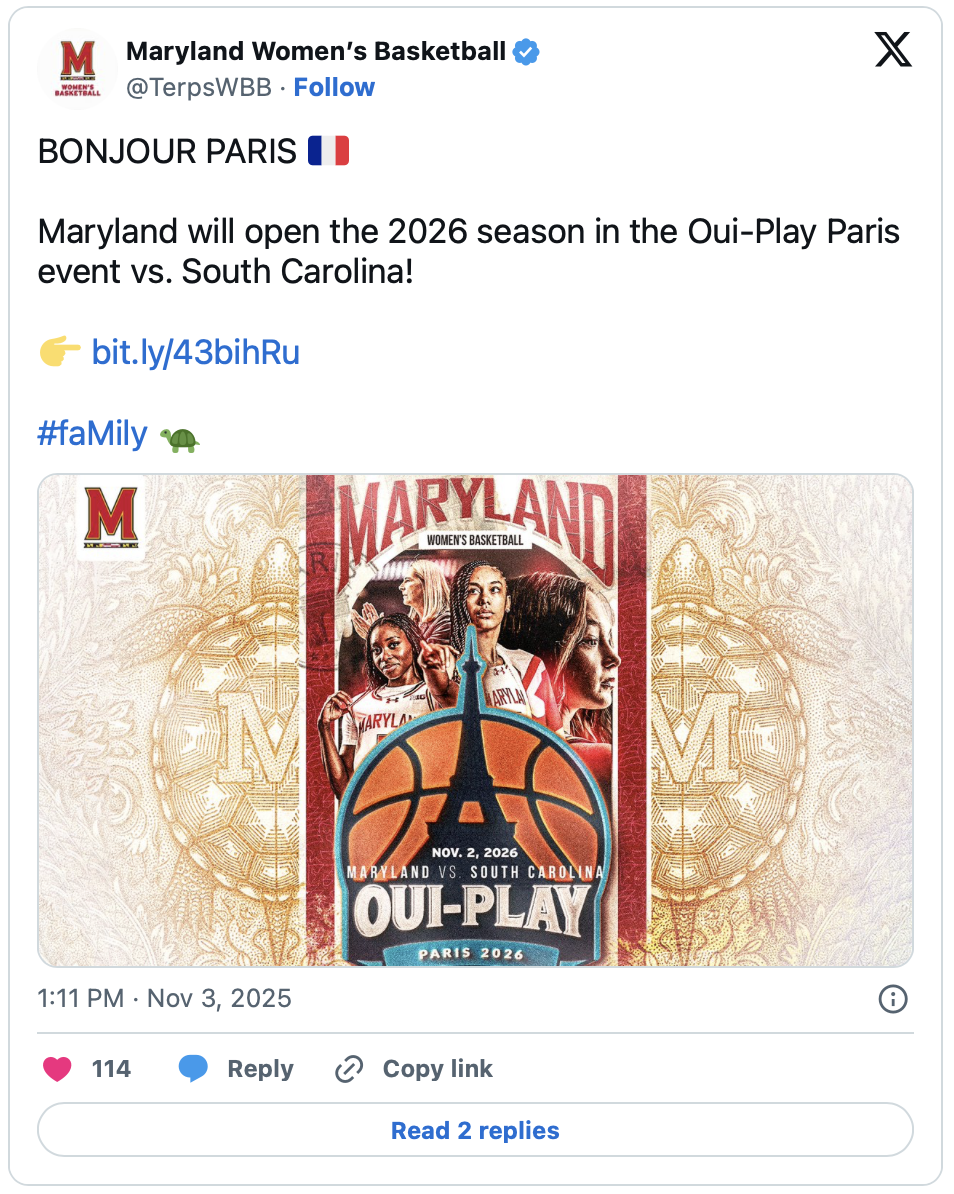The image size is (954, 1194).
Task: Open the 1:11 PM · Nov 3, 2025 timestamp
Action: 164,998
